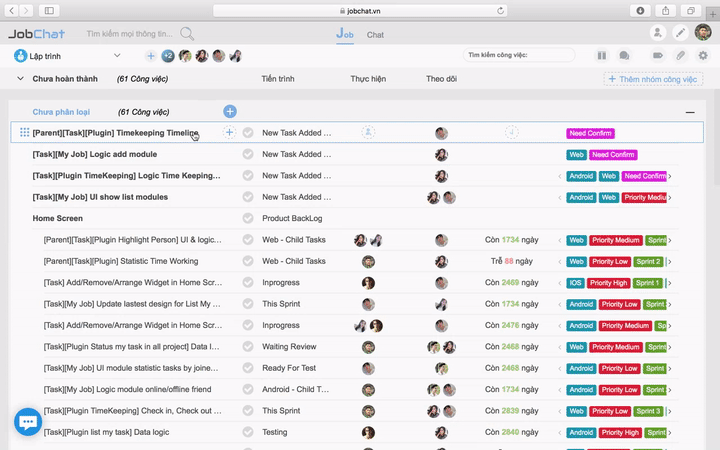Viewport: 720px width, 450px height.
Task: Toggle completion check for Logic add module task
Action: click(x=248, y=154)
